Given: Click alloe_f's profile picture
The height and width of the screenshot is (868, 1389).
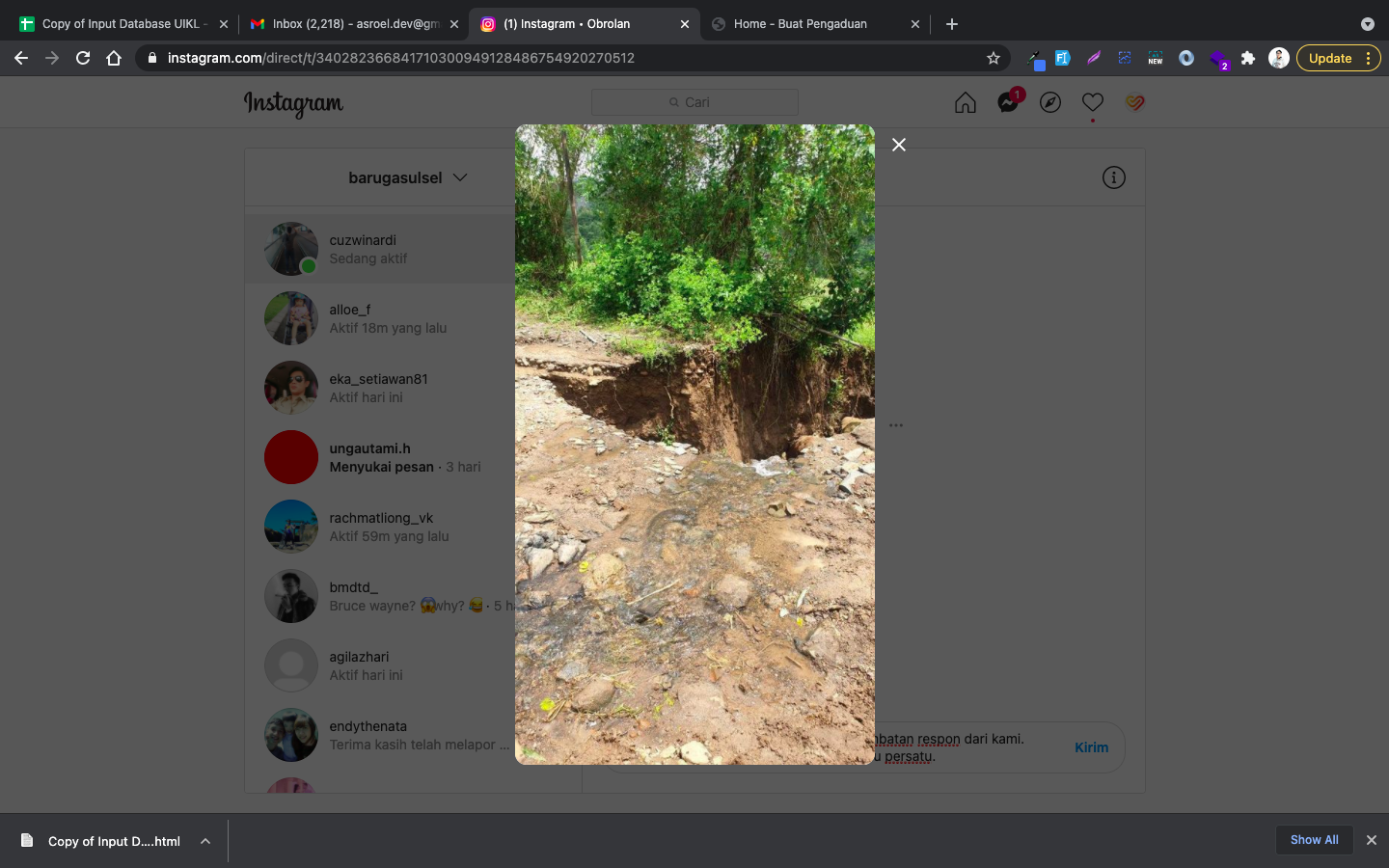Looking at the screenshot, I should coord(291,318).
